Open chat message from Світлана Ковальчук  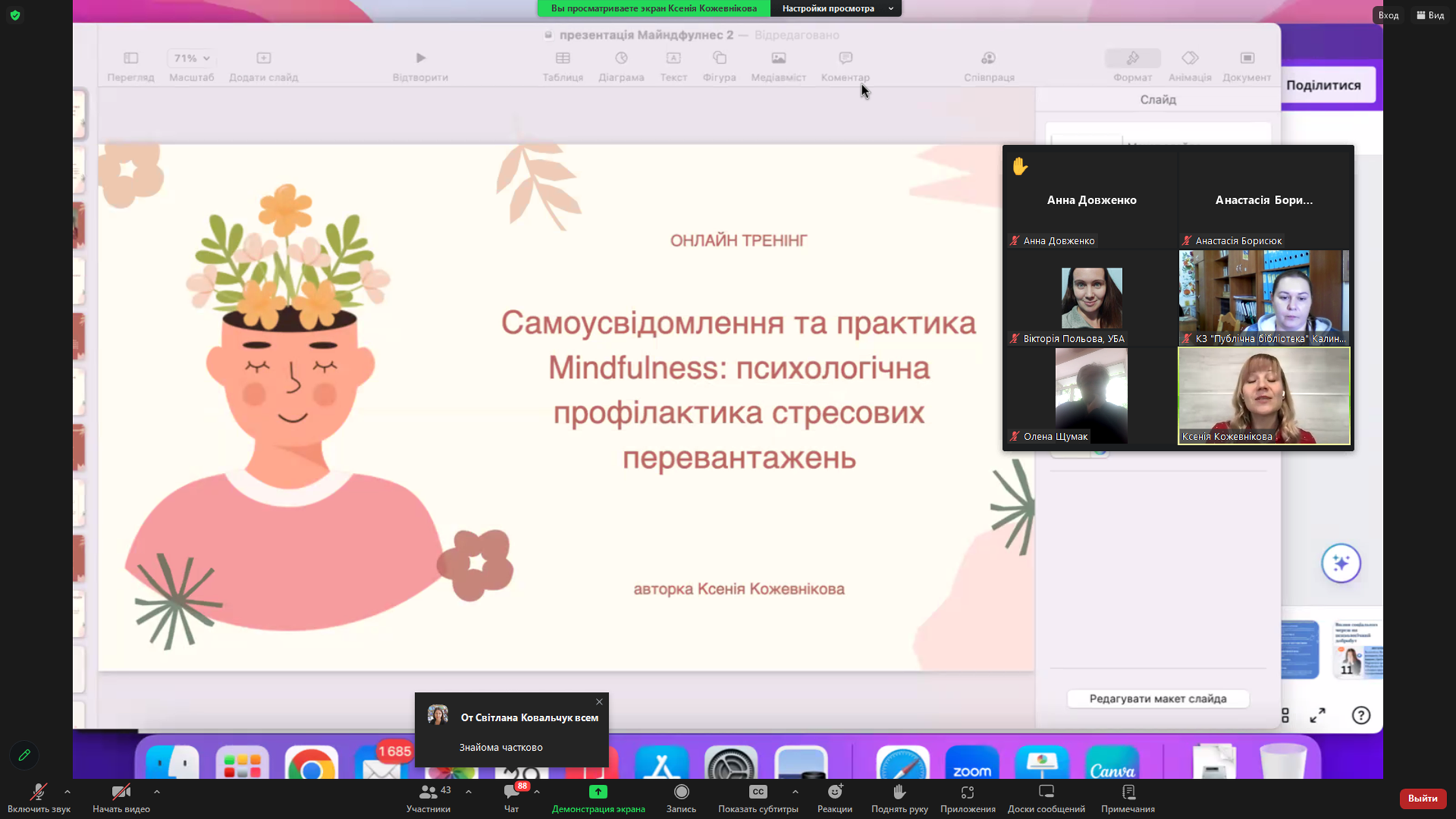pos(512,730)
